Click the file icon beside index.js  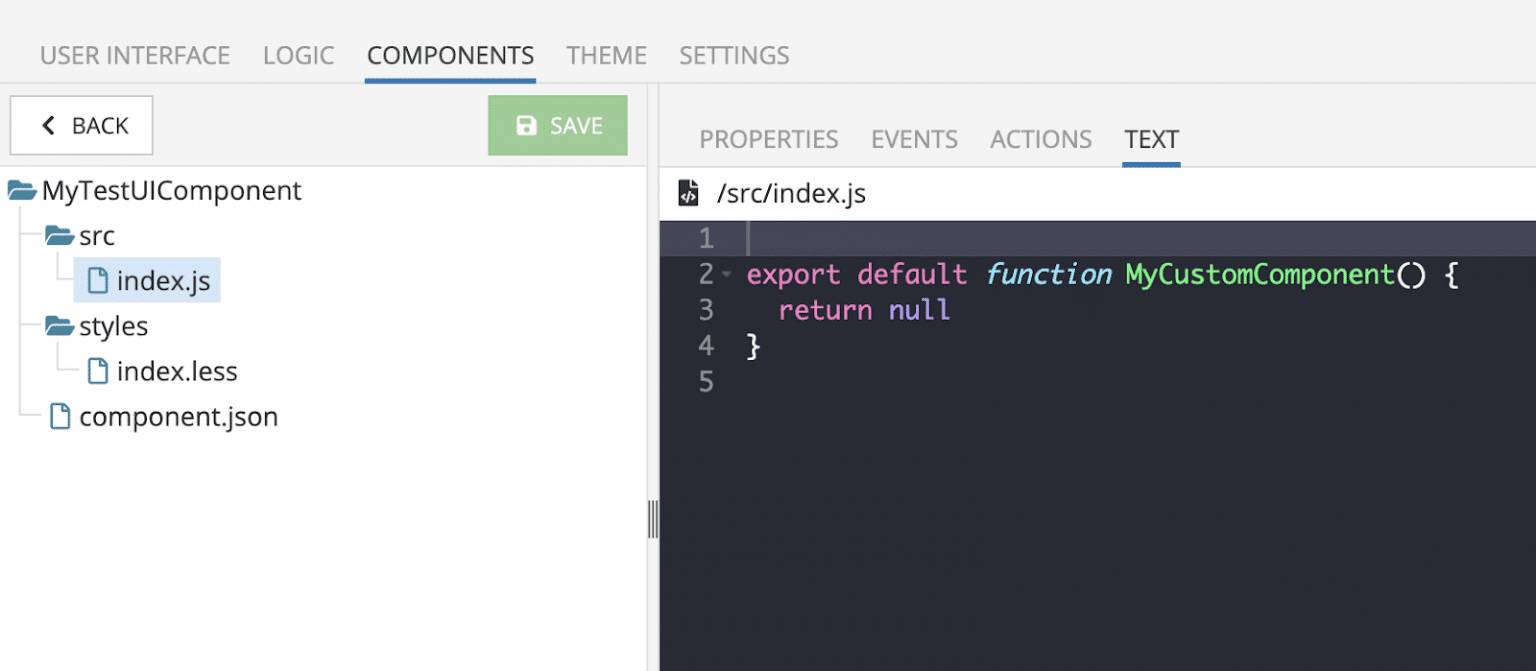(x=97, y=280)
